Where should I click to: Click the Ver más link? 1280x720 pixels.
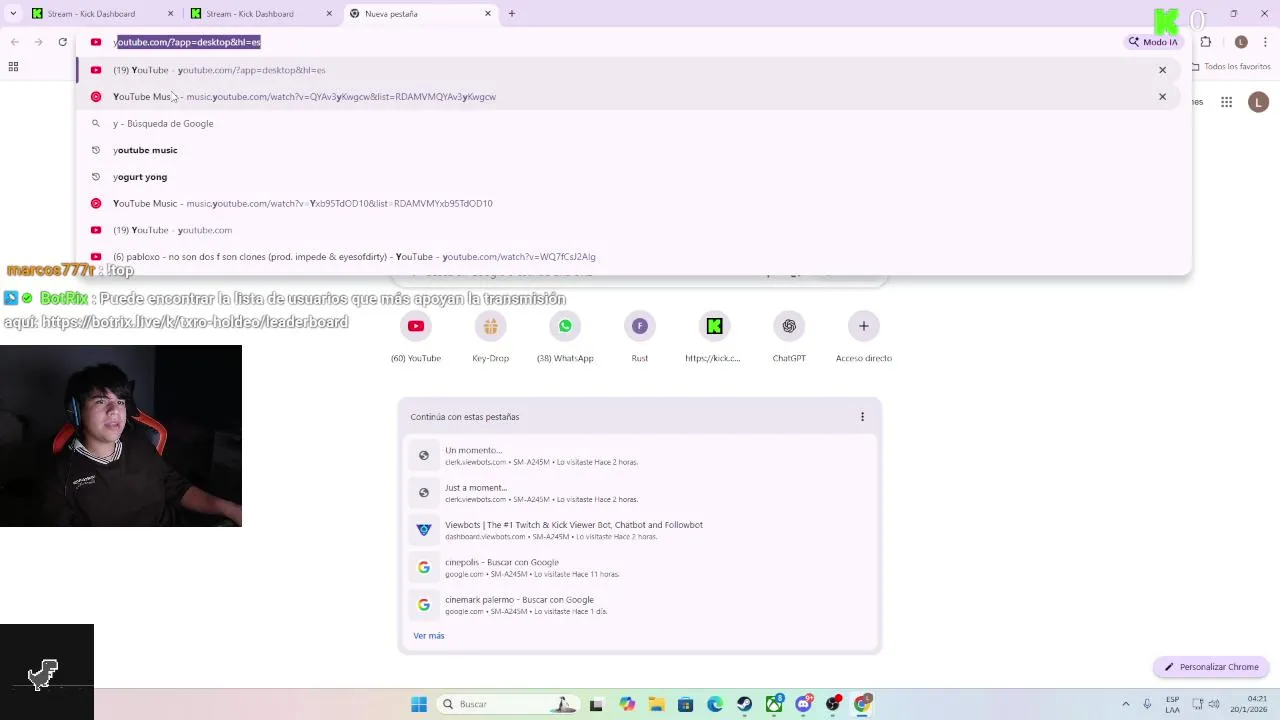[x=429, y=636]
